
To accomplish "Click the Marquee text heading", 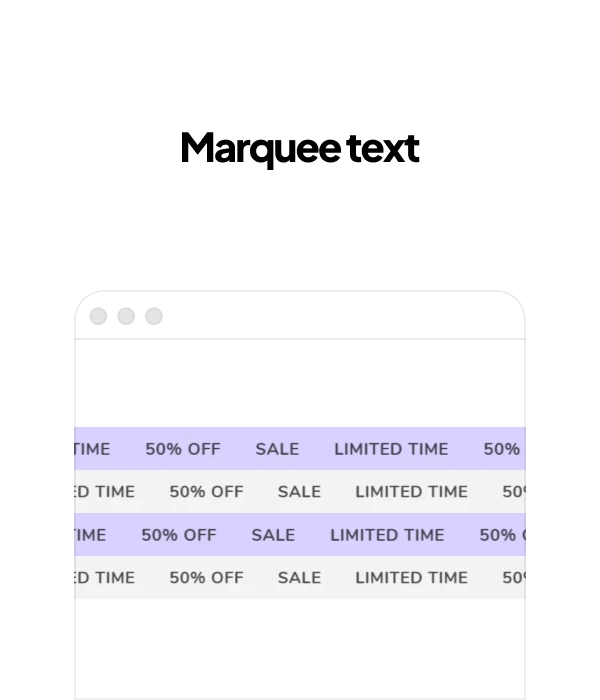I will [300, 148].
